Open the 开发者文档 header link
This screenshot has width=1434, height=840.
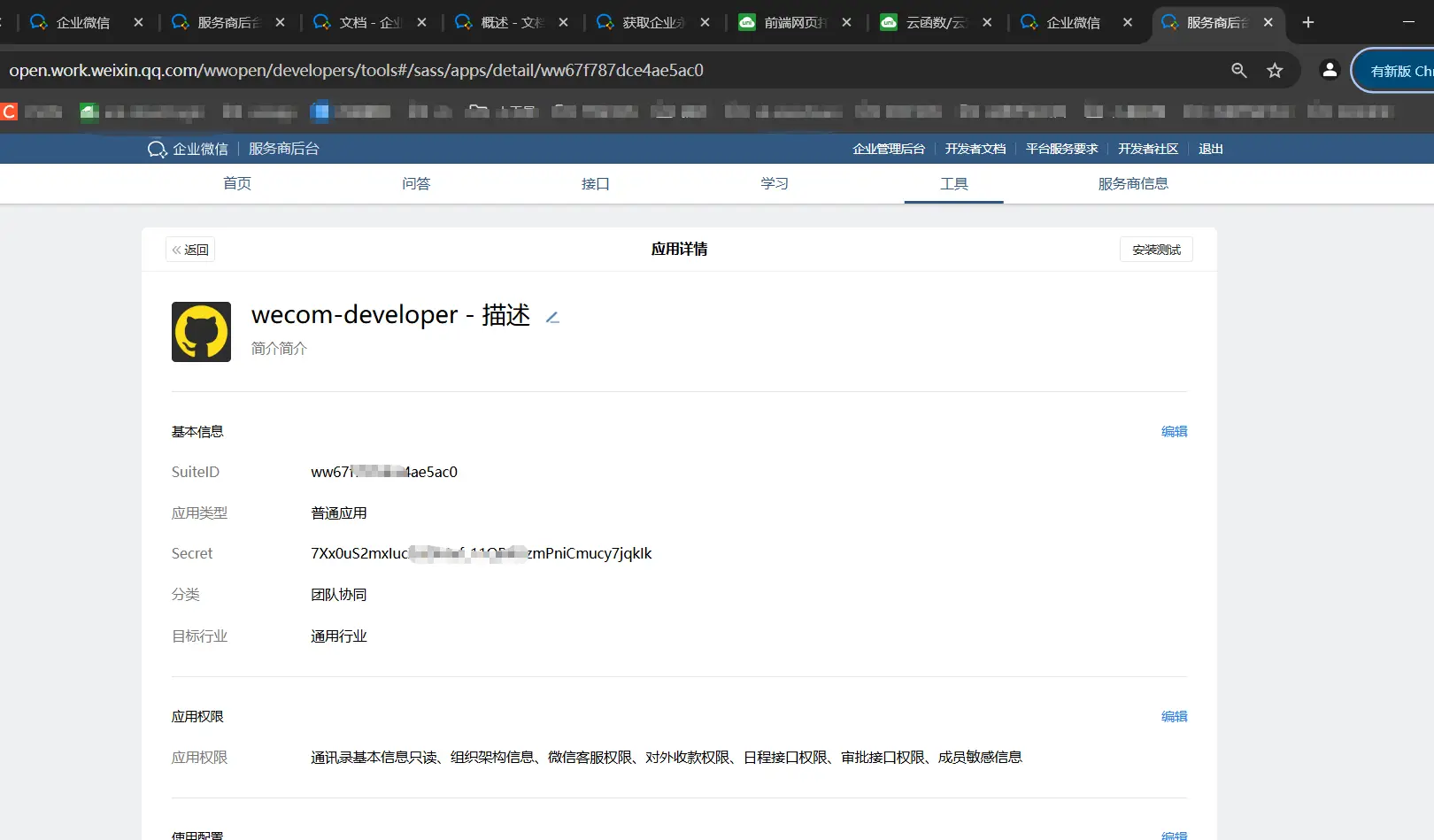coord(975,149)
